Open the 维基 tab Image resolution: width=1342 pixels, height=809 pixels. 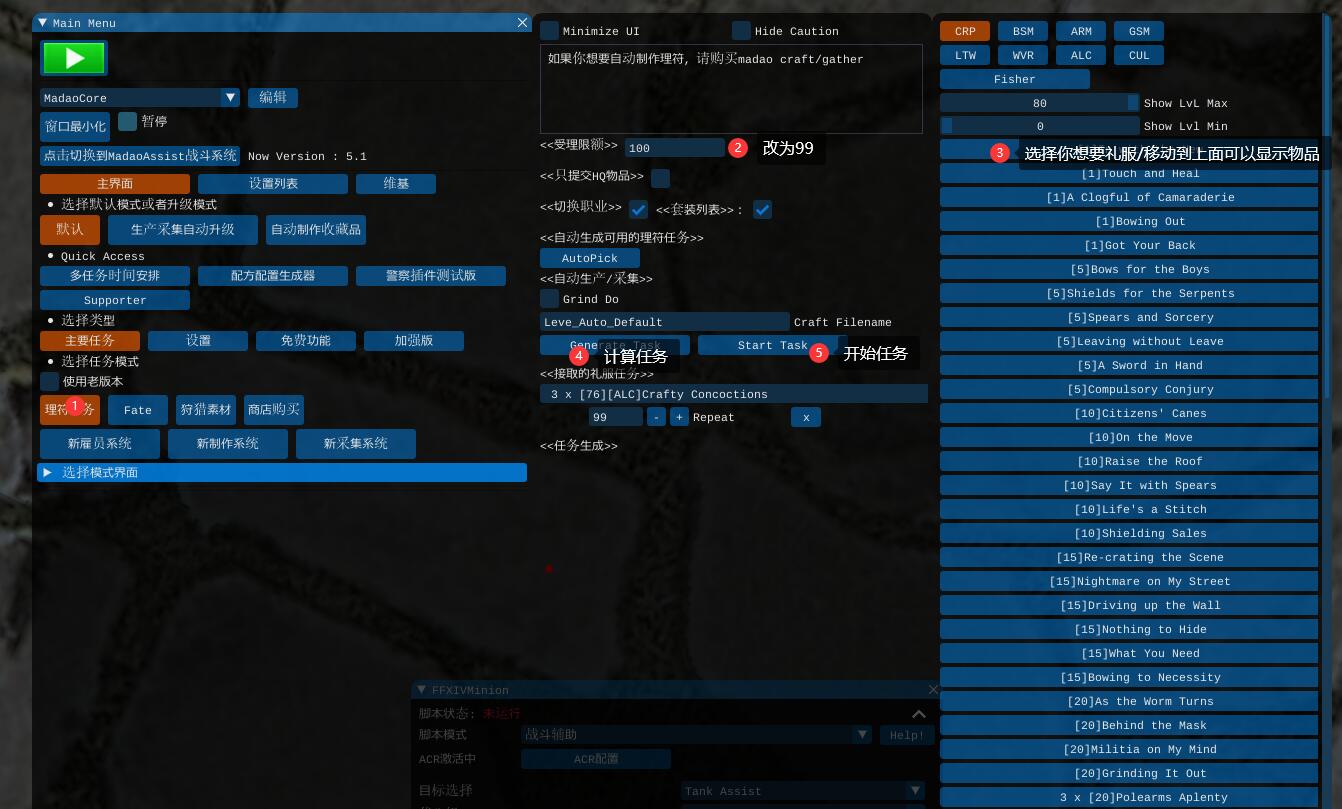point(395,184)
